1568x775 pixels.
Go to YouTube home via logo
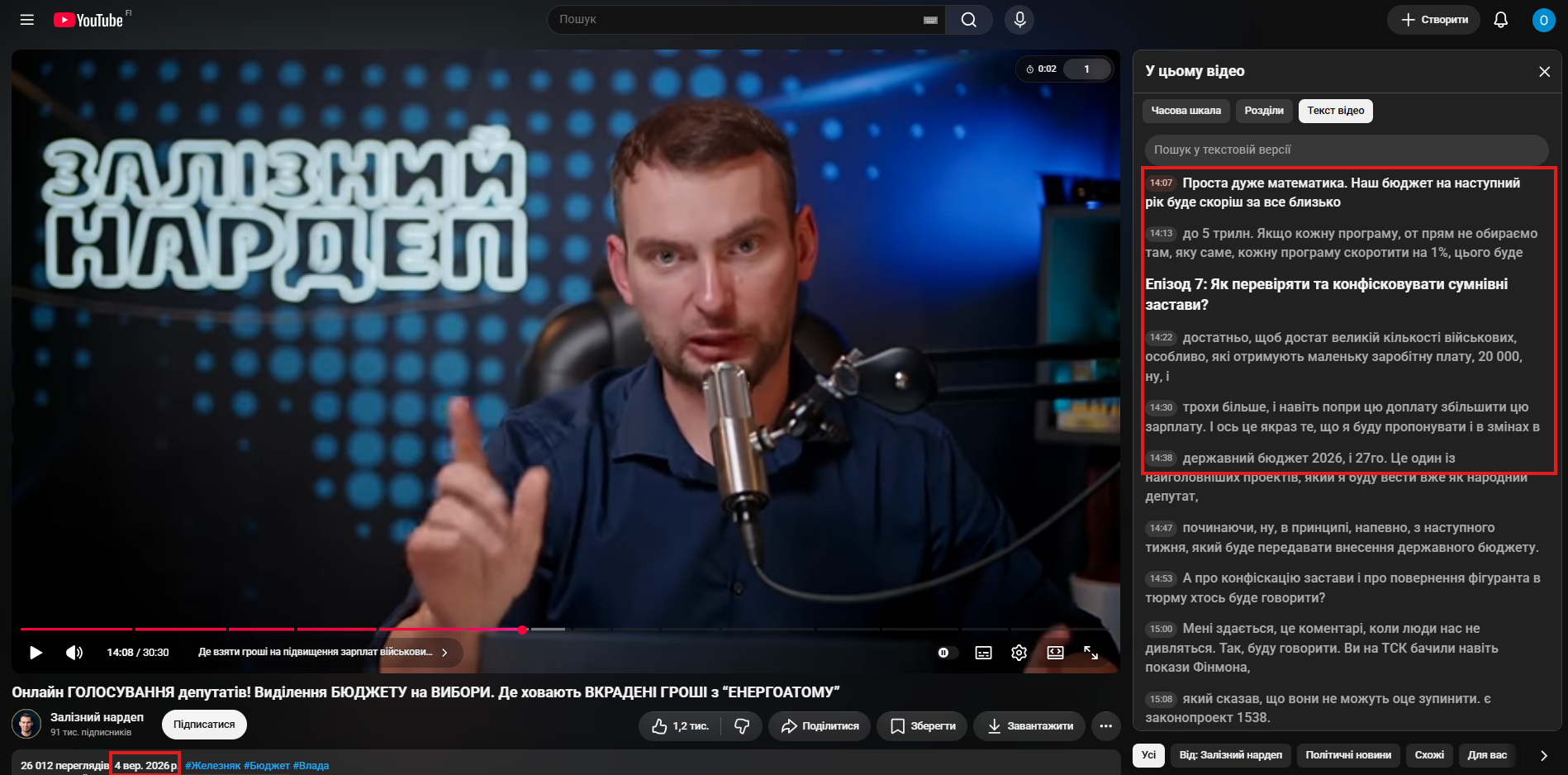(88, 20)
